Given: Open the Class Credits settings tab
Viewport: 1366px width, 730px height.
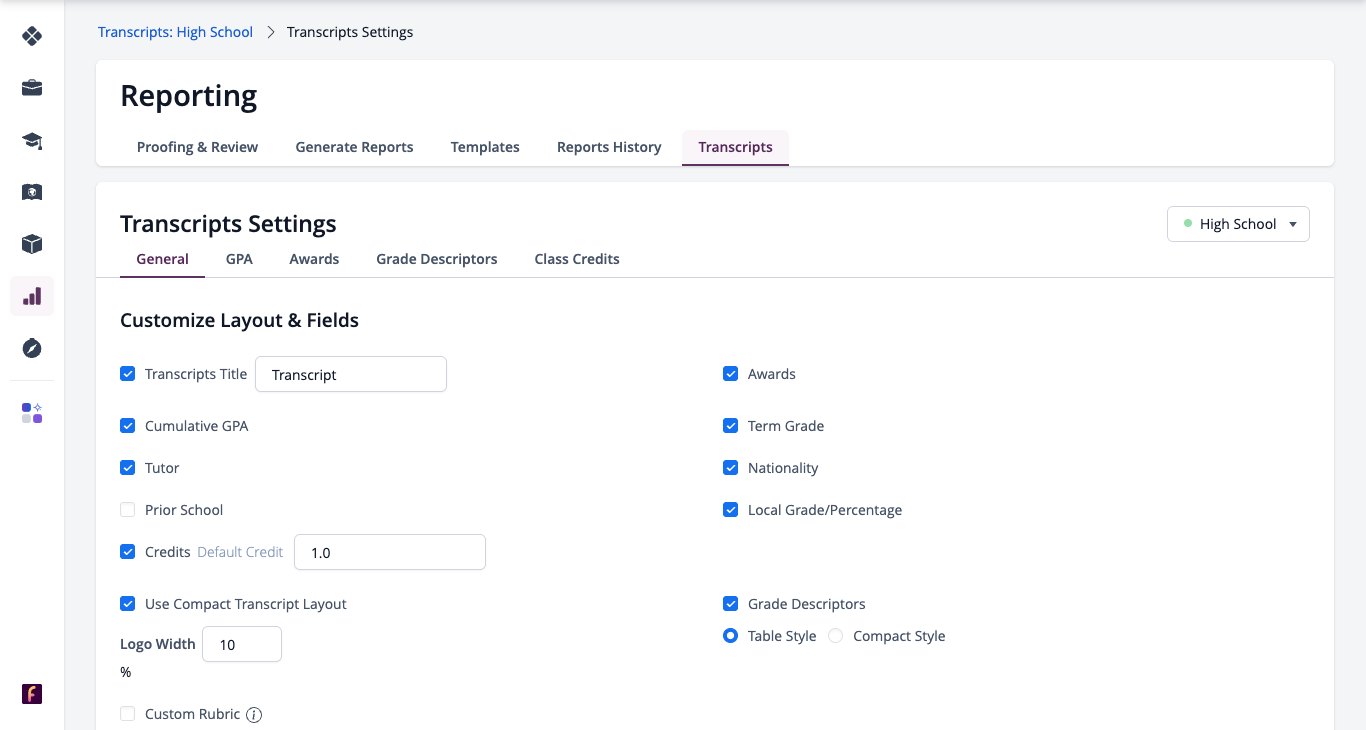Looking at the screenshot, I should (577, 259).
